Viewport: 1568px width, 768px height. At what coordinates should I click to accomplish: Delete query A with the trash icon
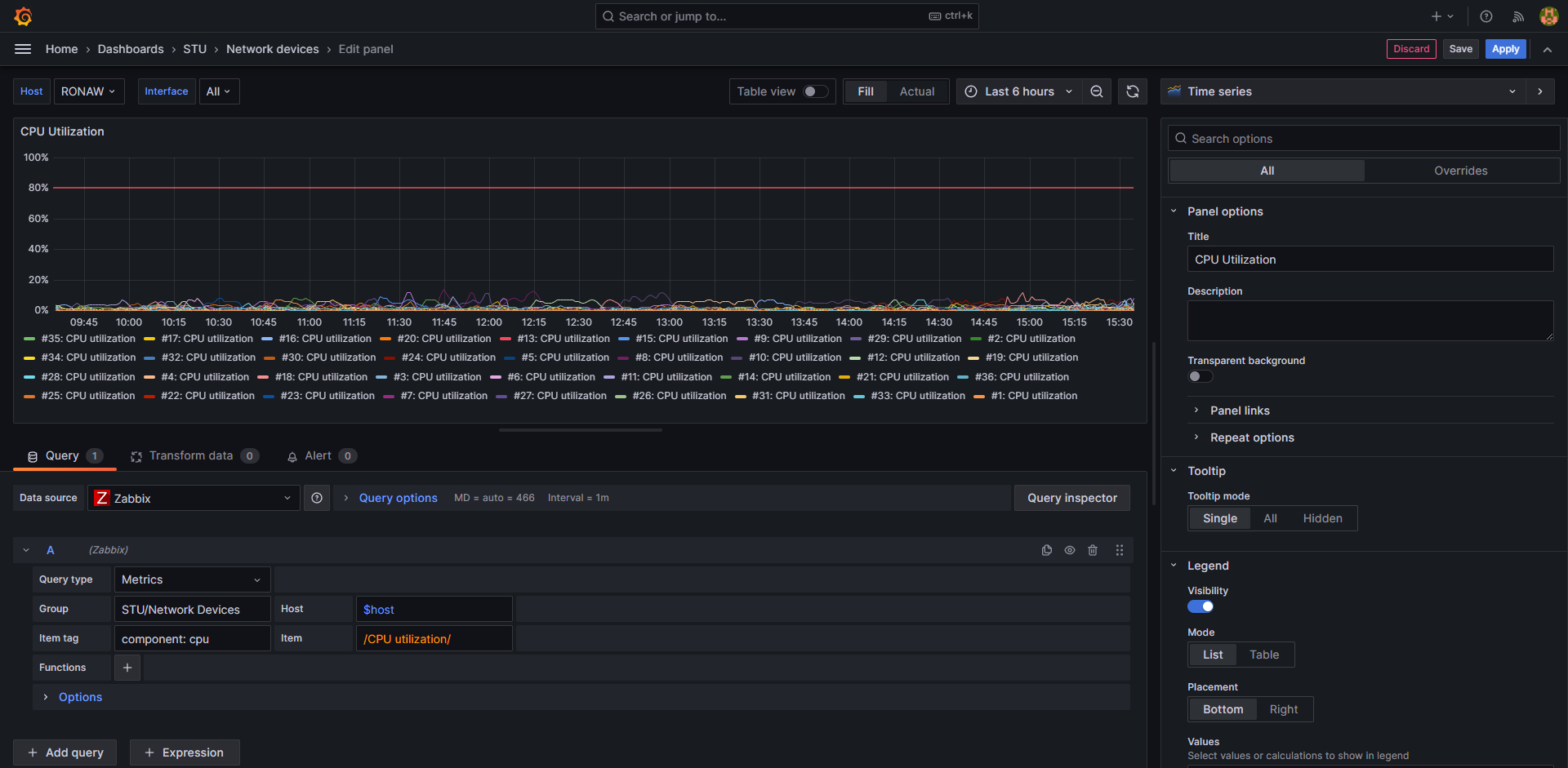pos(1093,550)
